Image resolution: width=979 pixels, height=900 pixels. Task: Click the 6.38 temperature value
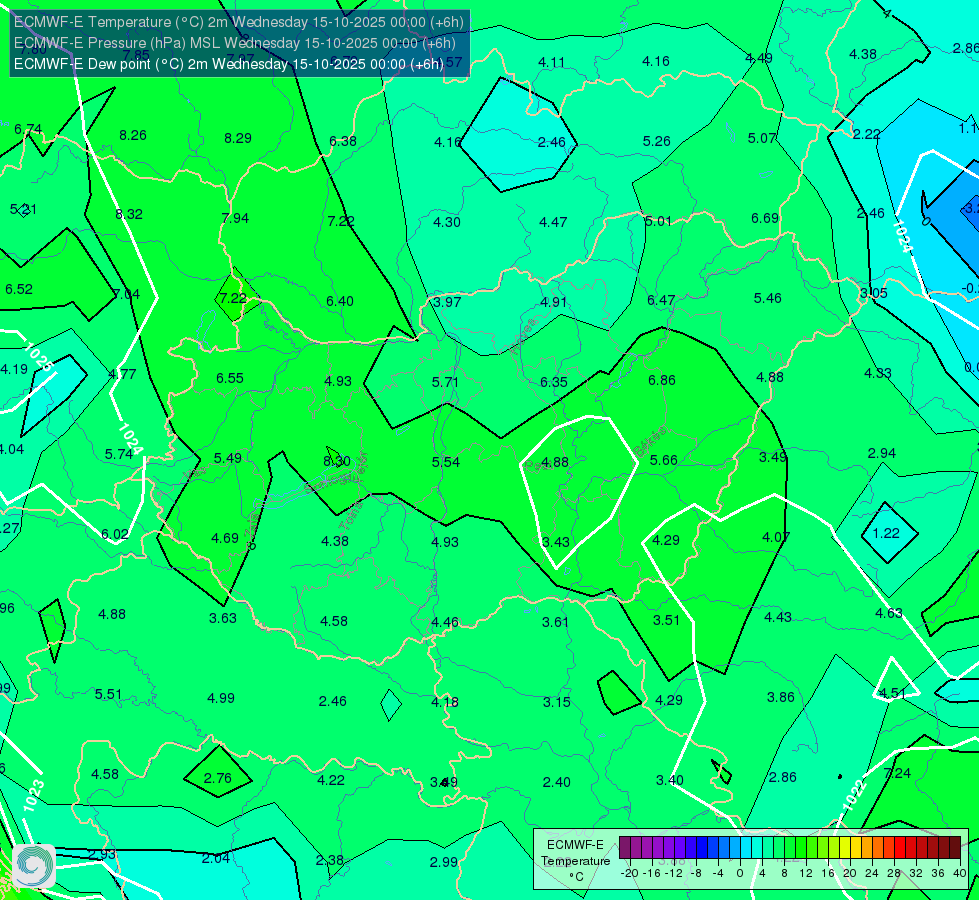tap(343, 141)
